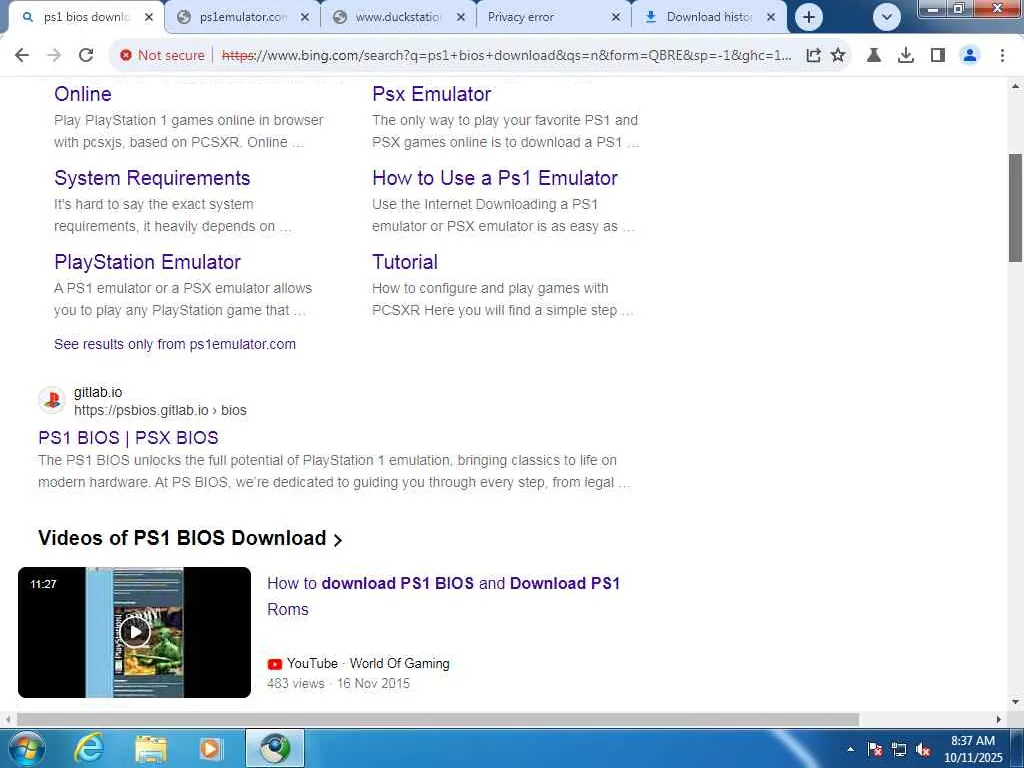Viewport: 1024px width, 768px height.
Task: Play the 11:27 video thumbnail
Action: [135, 632]
